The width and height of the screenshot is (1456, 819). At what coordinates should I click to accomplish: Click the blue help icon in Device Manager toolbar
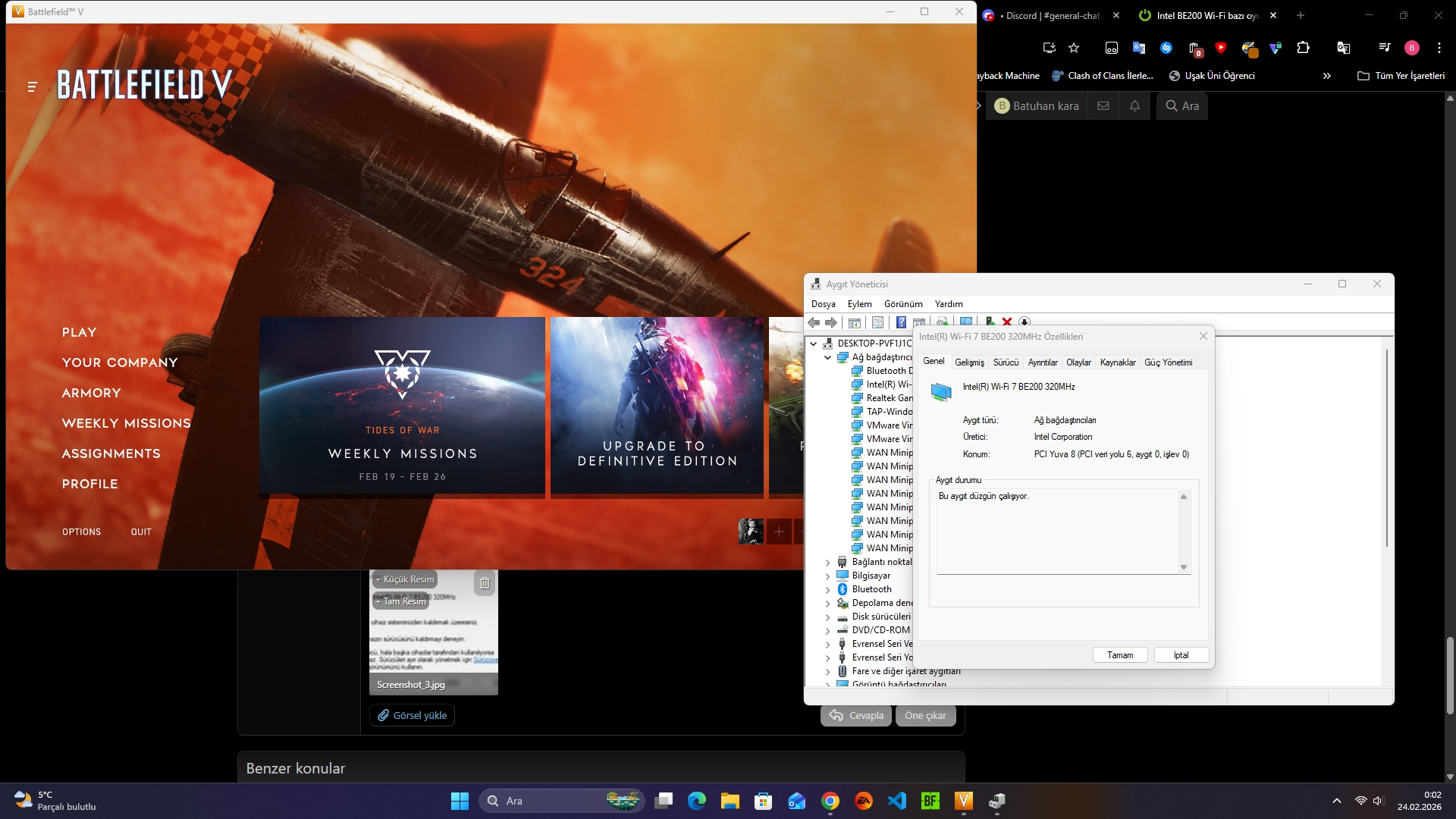coord(901,322)
